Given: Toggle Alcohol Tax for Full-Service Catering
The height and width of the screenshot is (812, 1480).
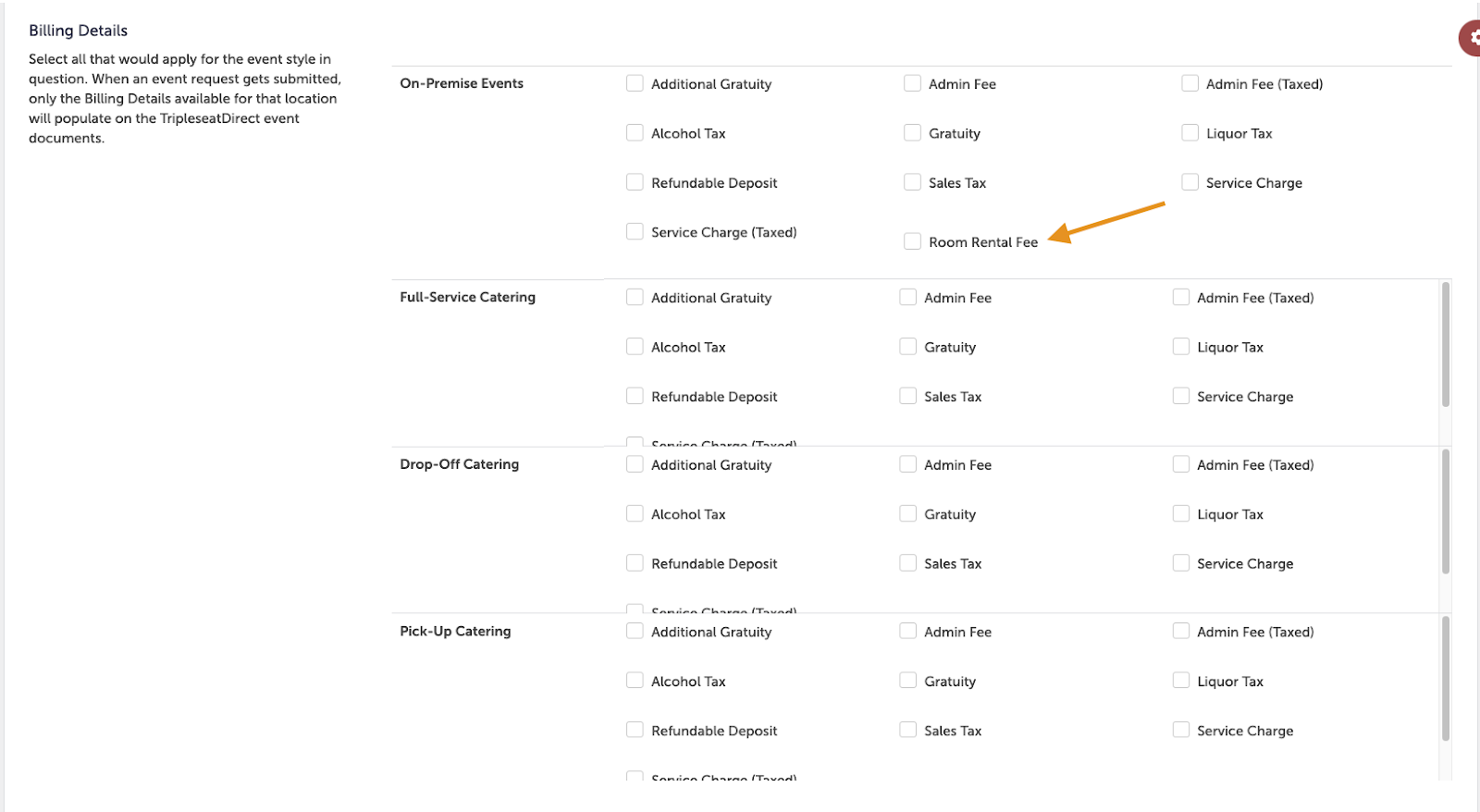Looking at the screenshot, I should tap(635, 347).
